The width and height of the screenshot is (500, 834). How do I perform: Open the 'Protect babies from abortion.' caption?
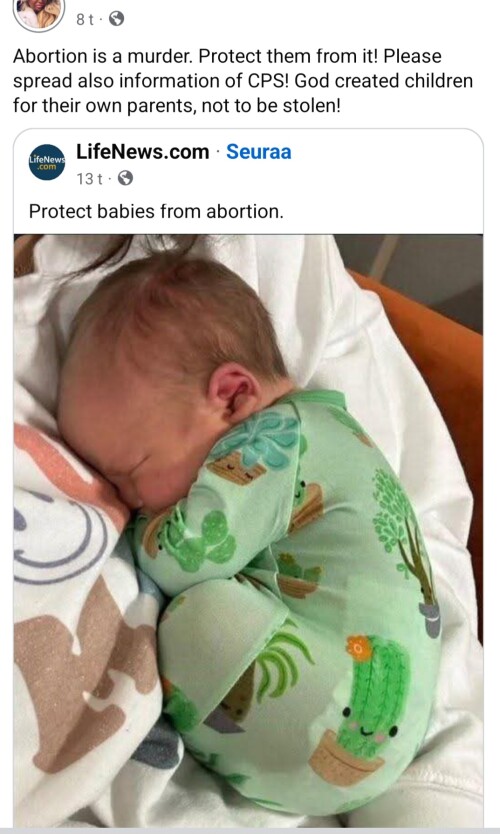156,212
